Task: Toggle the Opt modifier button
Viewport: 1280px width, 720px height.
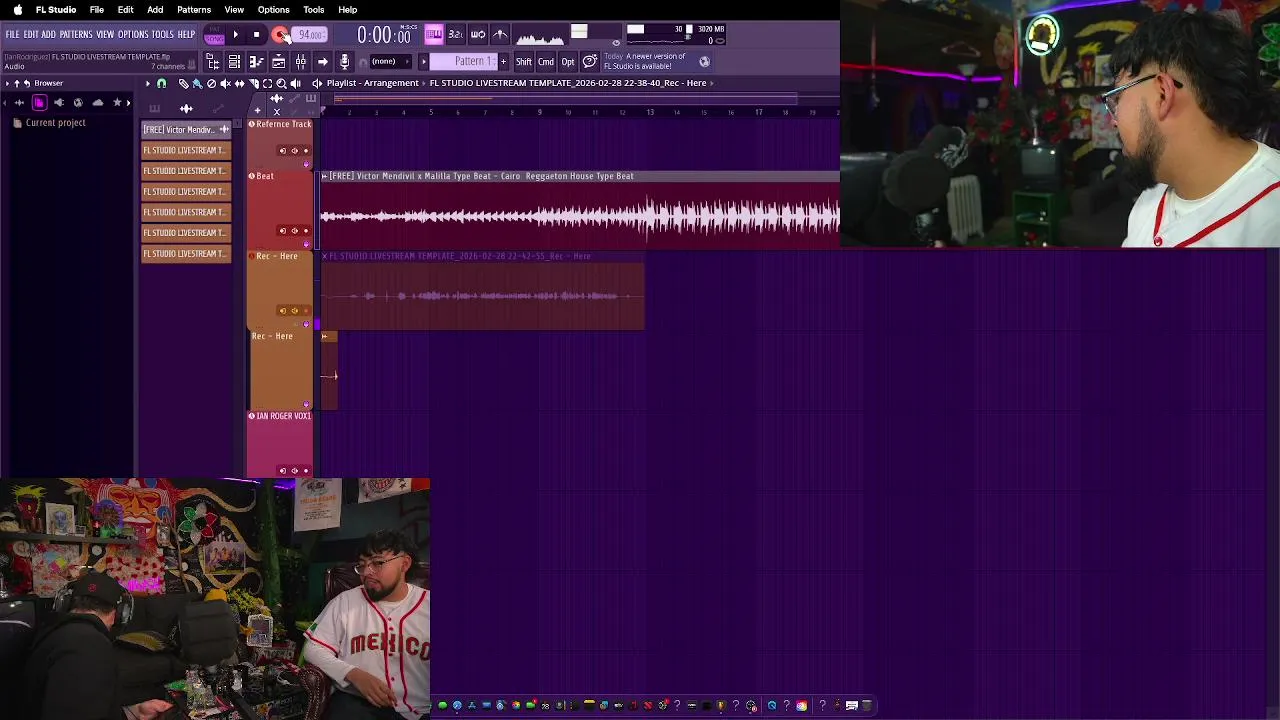Action: pos(568,62)
